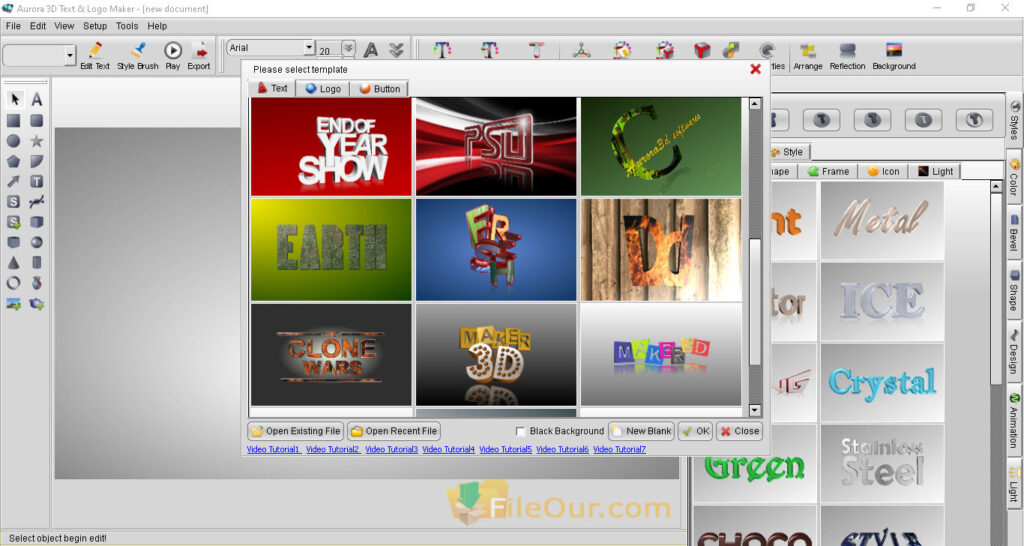This screenshot has width=1024, height=546.
Task: Open the Styles vertical side tab
Action: [x=1014, y=121]
